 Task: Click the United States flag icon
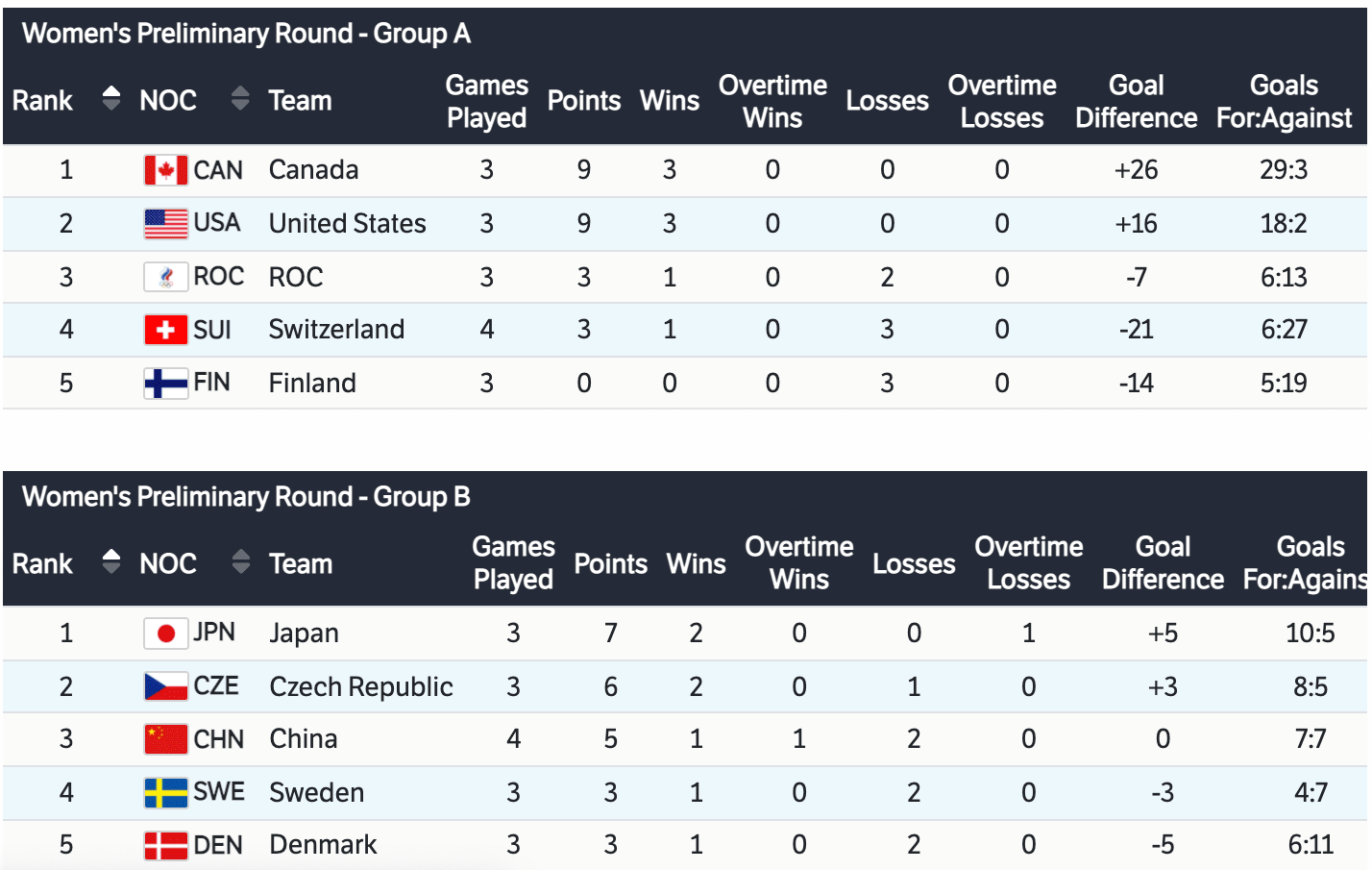click(165, 224)
